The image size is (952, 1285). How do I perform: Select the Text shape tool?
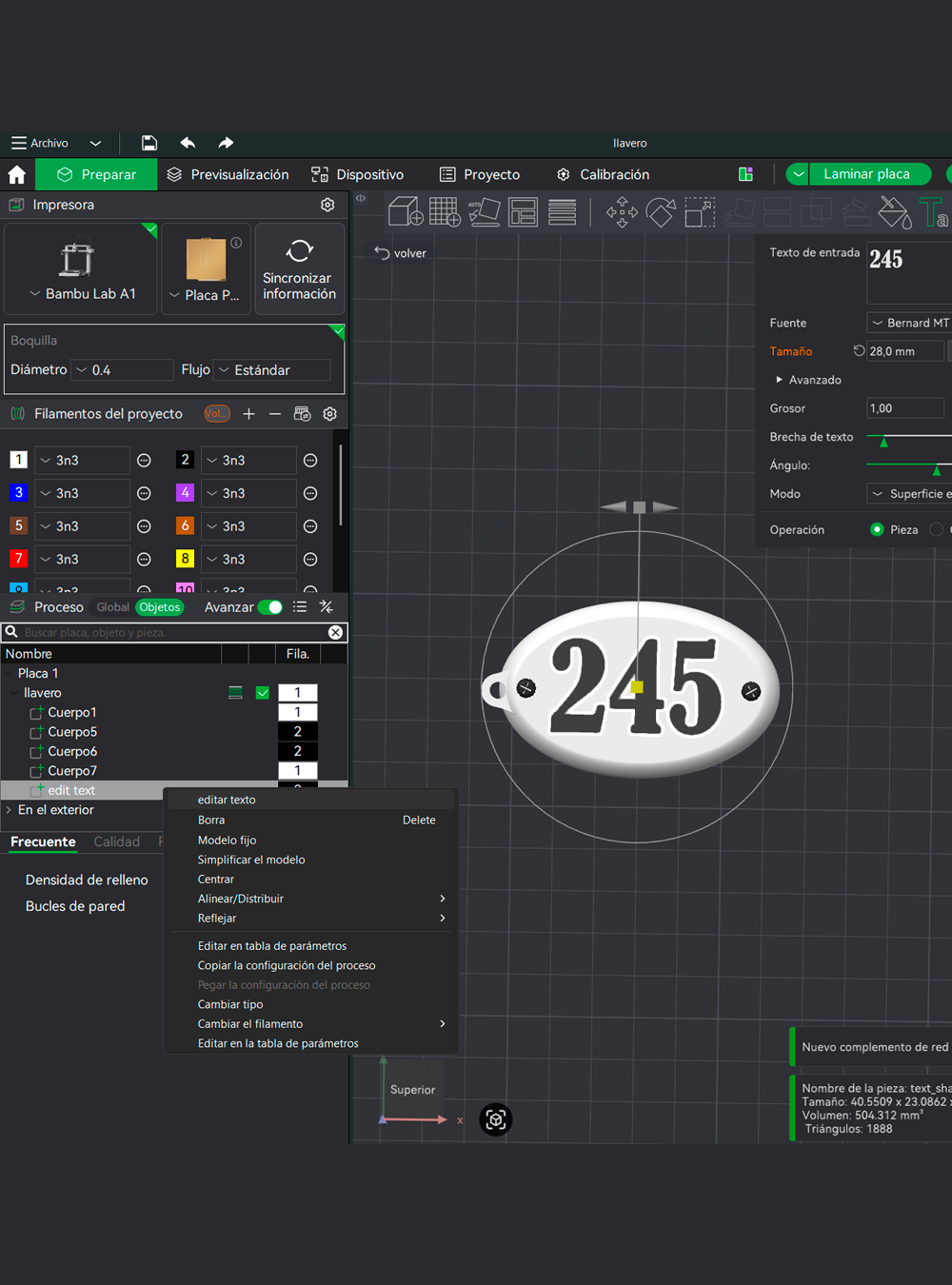point(933,211)
